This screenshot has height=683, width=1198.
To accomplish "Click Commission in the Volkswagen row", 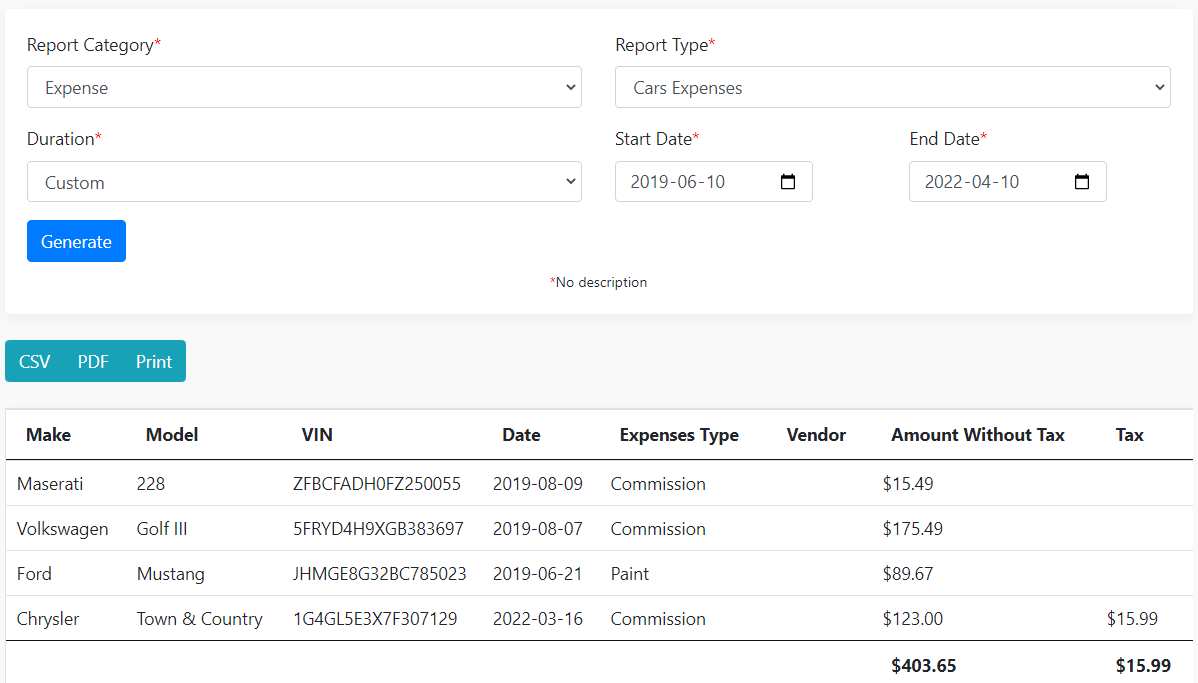I will pos(658,529).
